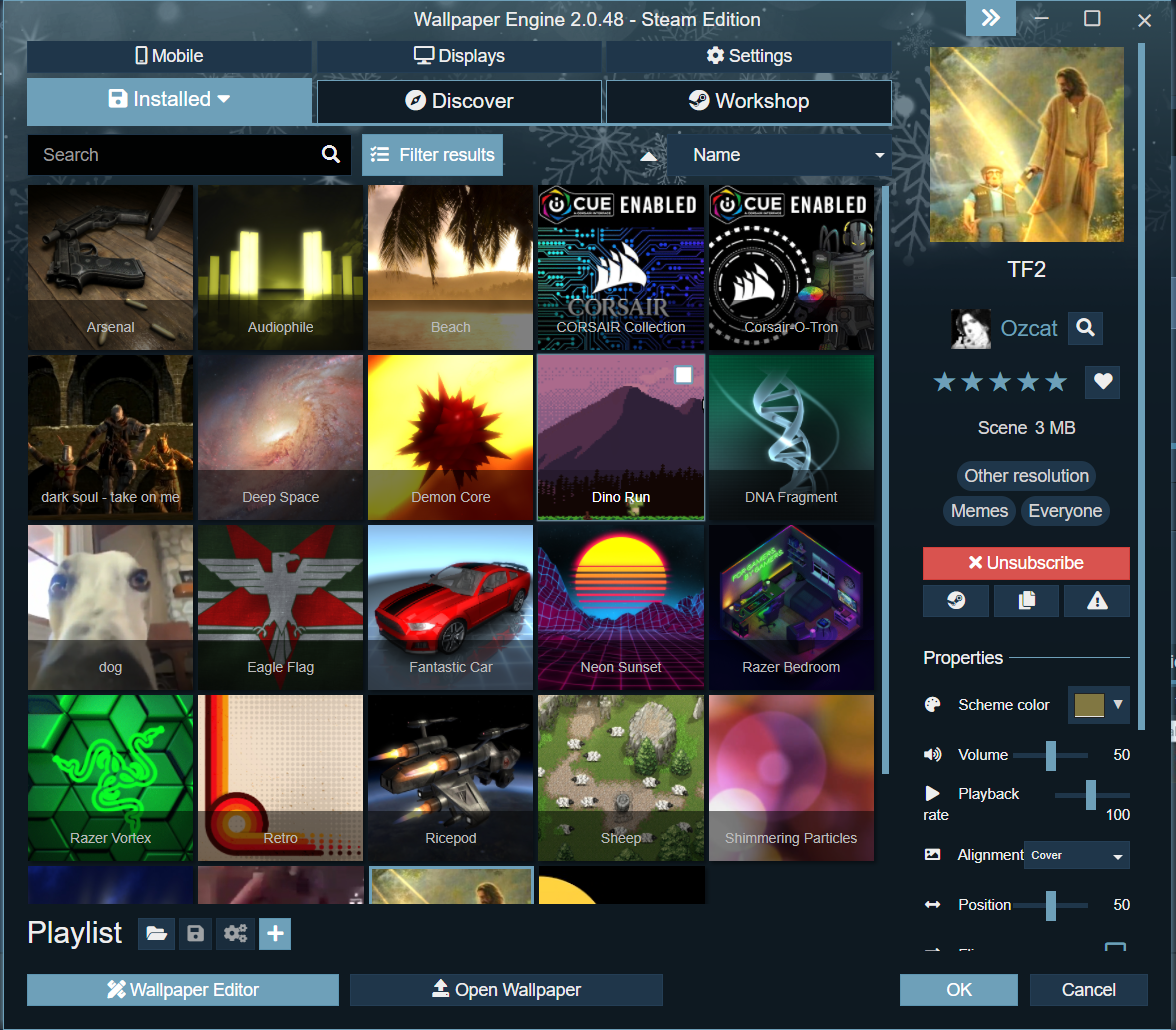
Task: Search author Ozcat's wallpapers via magnifier button
Action: [1085, 328]
